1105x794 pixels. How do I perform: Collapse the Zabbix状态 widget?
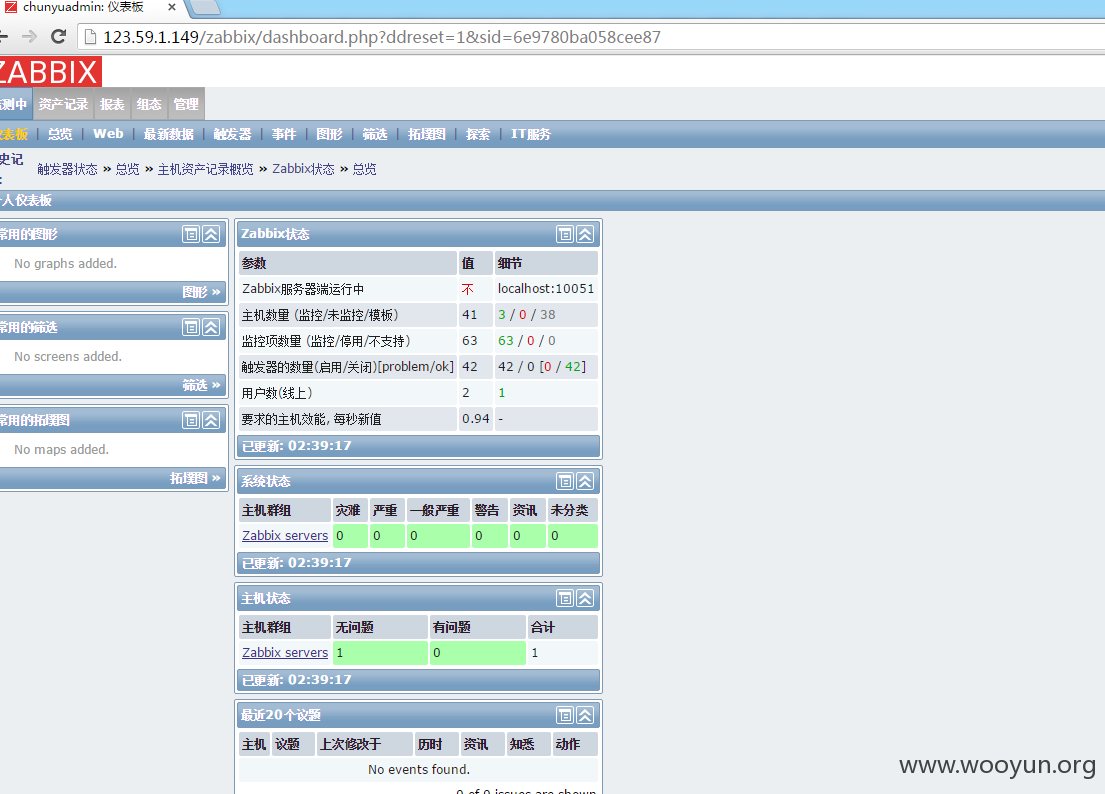point(585,234)
